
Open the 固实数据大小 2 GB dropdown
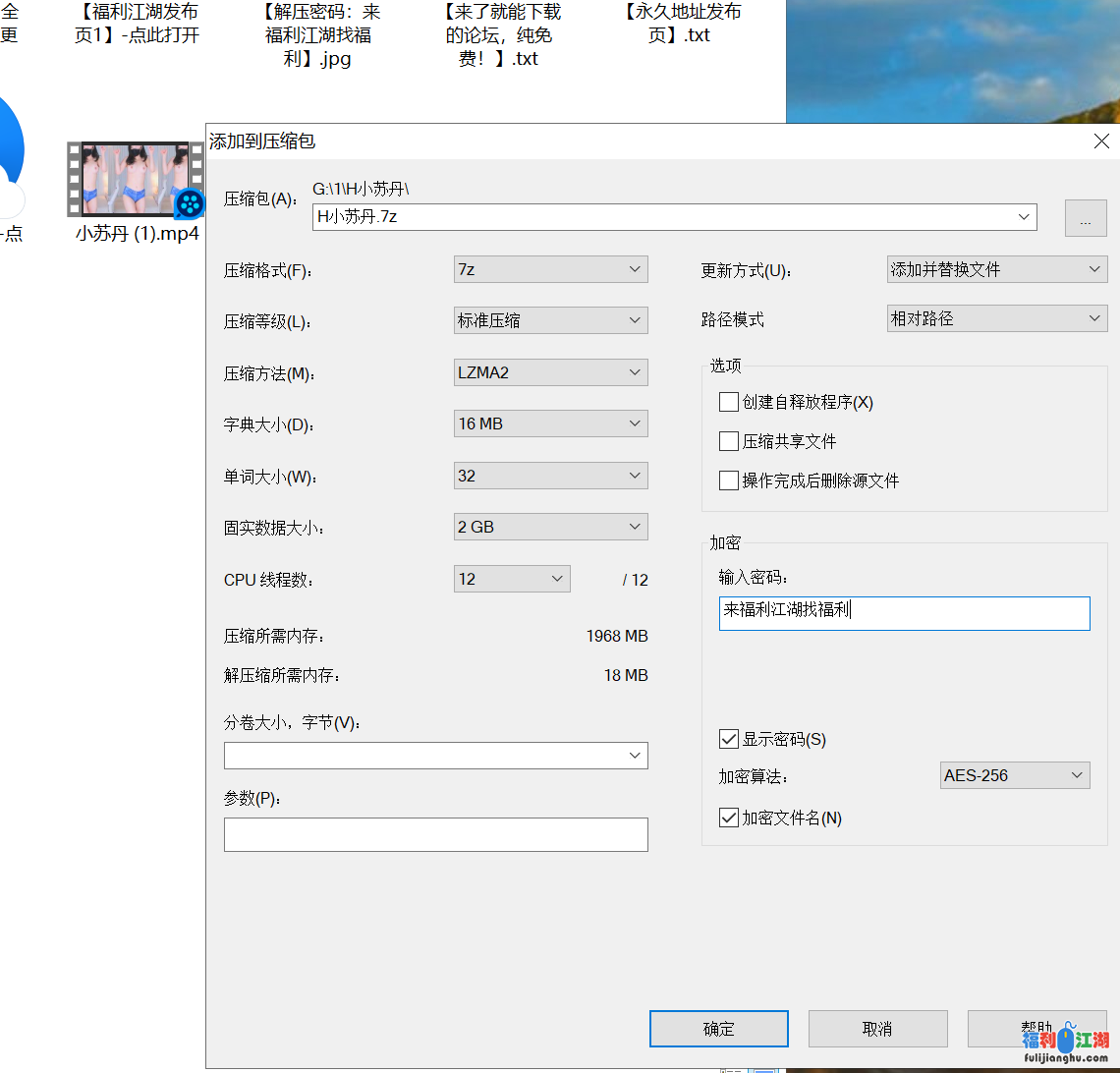(550, 527)
